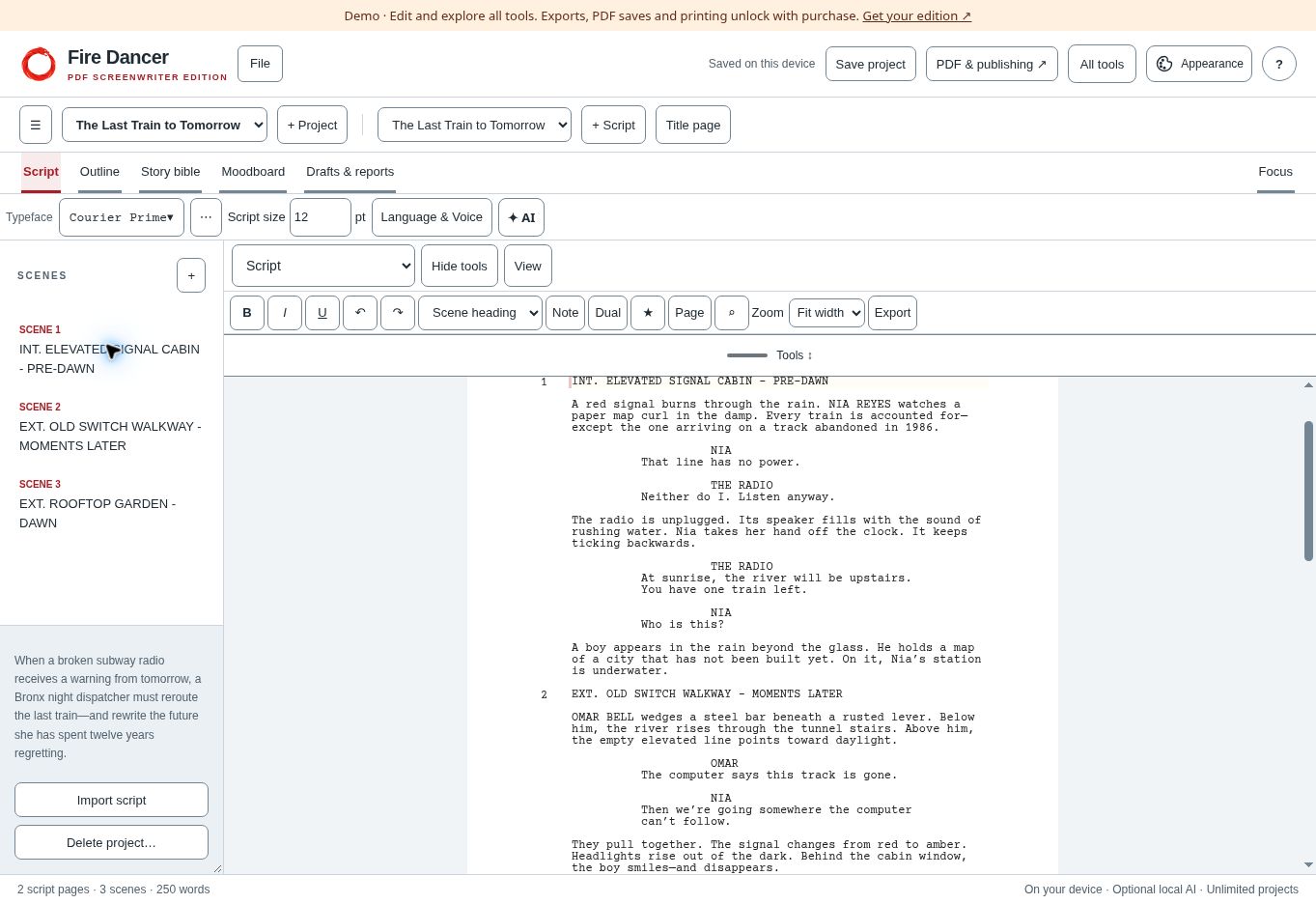
Task: Click Save project button
Action: [871, 64]
